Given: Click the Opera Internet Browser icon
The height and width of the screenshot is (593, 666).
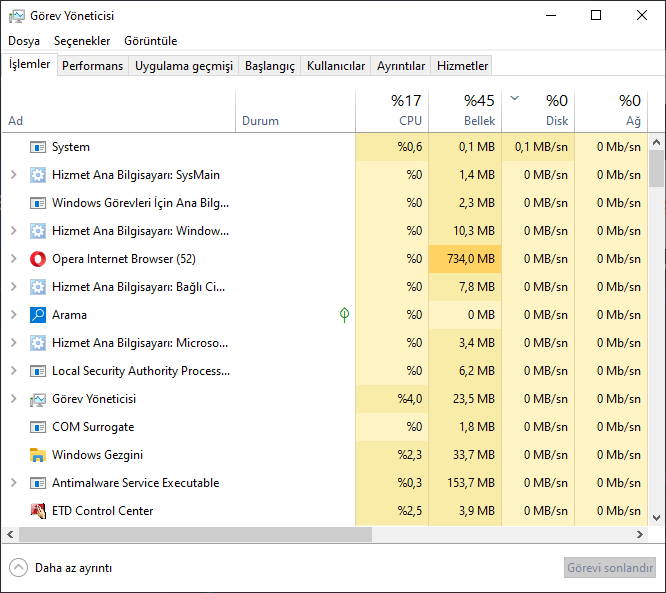Looking at the screenshot, I should (38, 259).
